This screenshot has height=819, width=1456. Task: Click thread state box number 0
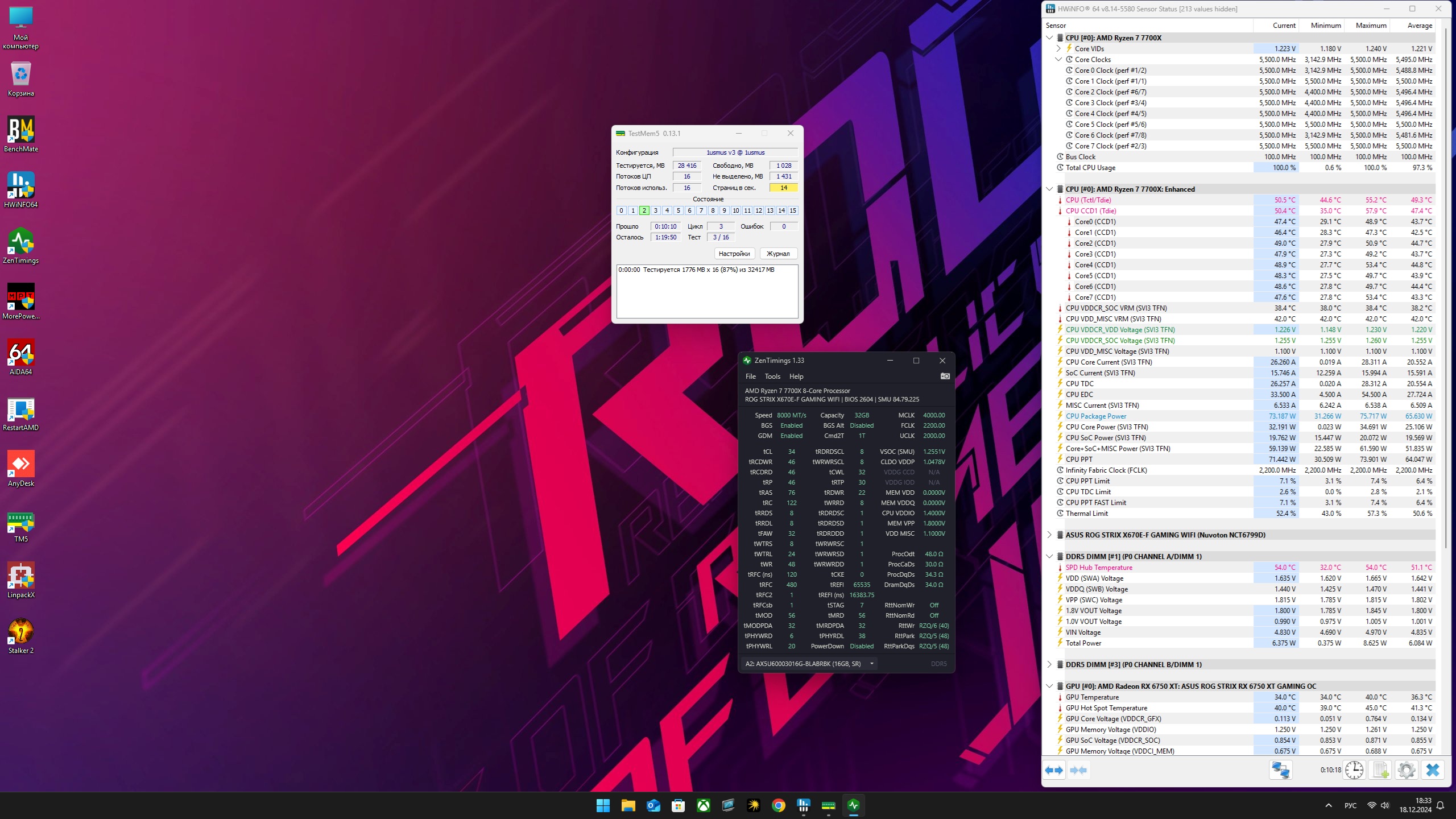click(621, 210)
